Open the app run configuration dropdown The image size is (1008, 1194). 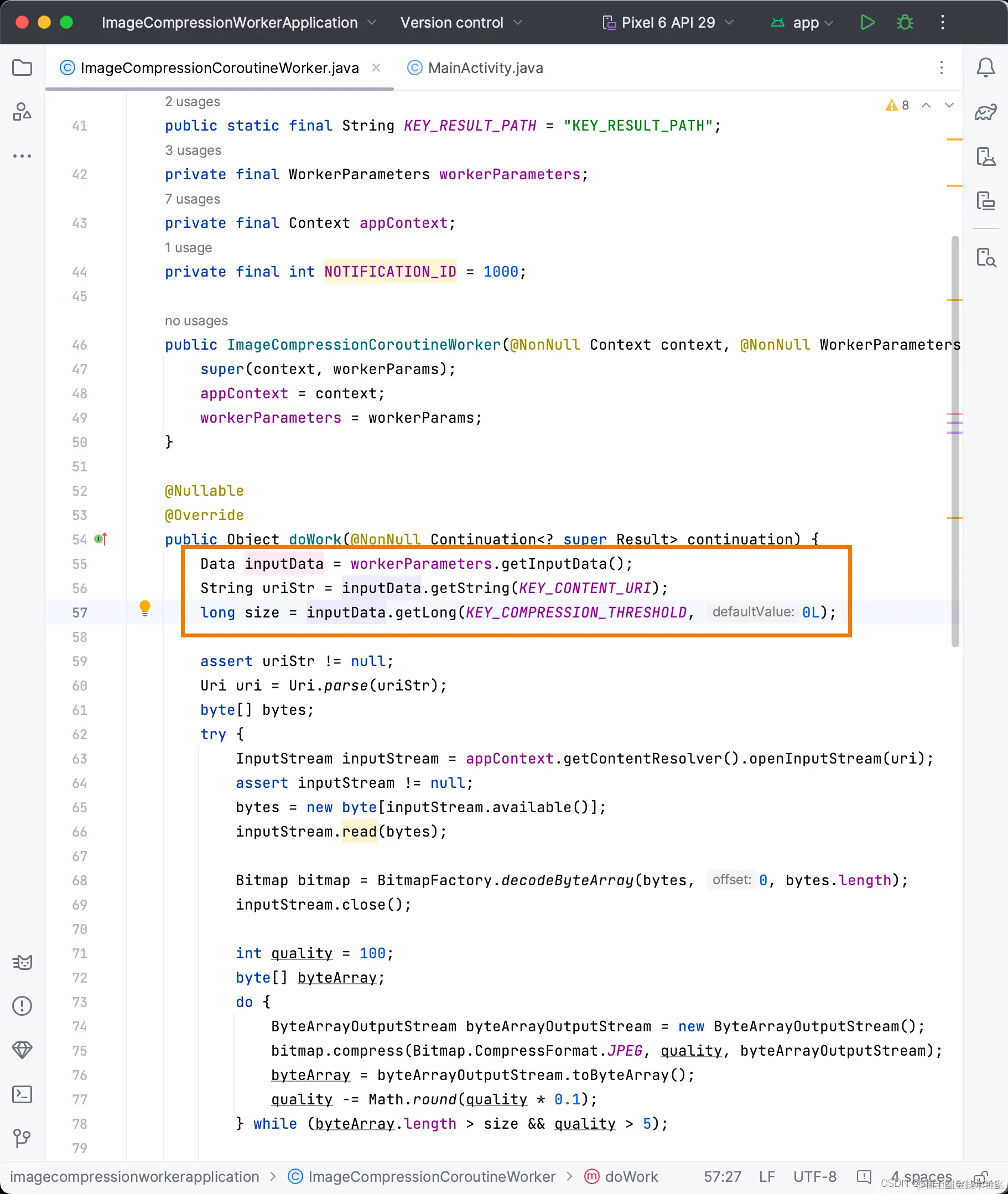(802, 22)
